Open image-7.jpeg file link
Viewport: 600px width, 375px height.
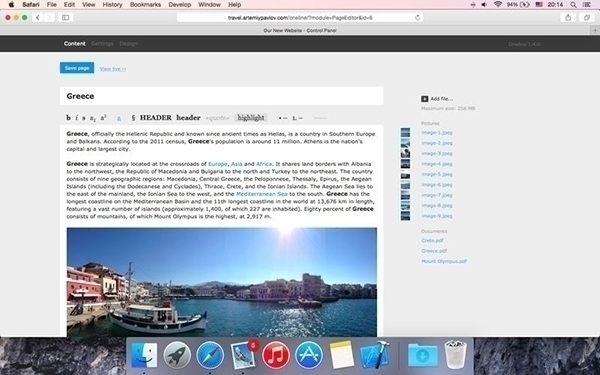click(437, 195)
